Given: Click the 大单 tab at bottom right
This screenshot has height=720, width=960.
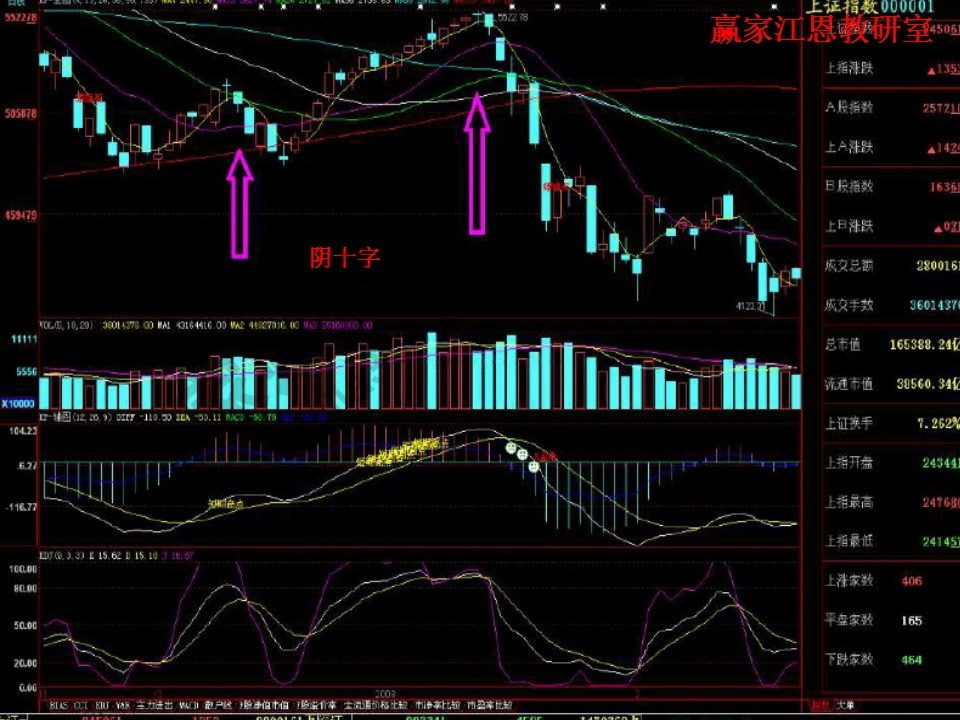Looking at the screenshot, I should tap(845, 704).
